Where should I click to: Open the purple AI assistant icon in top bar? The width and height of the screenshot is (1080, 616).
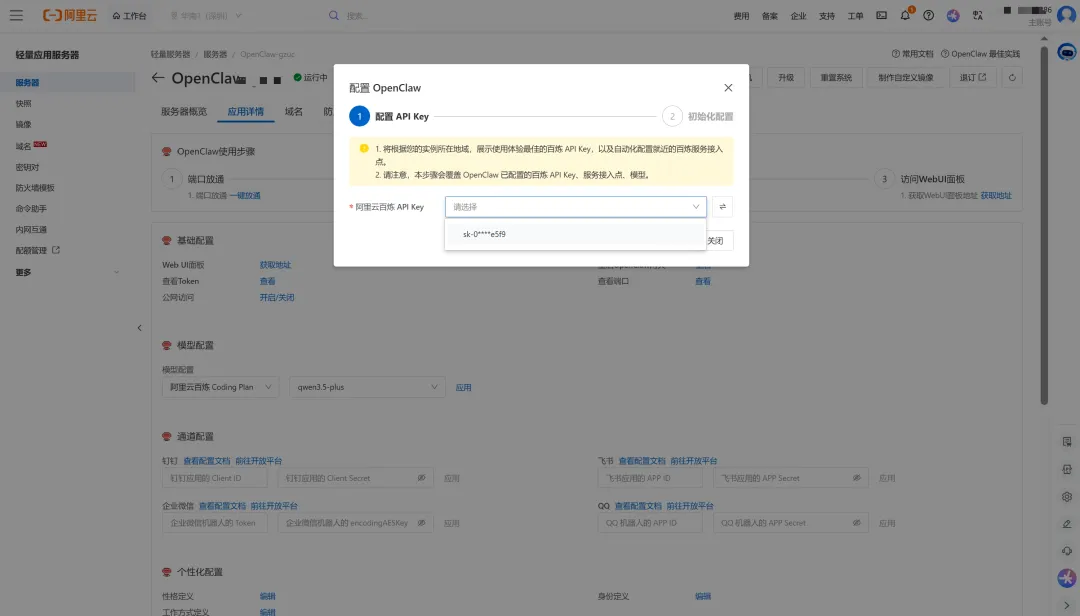pyautogui.click(x=953, y=15)
